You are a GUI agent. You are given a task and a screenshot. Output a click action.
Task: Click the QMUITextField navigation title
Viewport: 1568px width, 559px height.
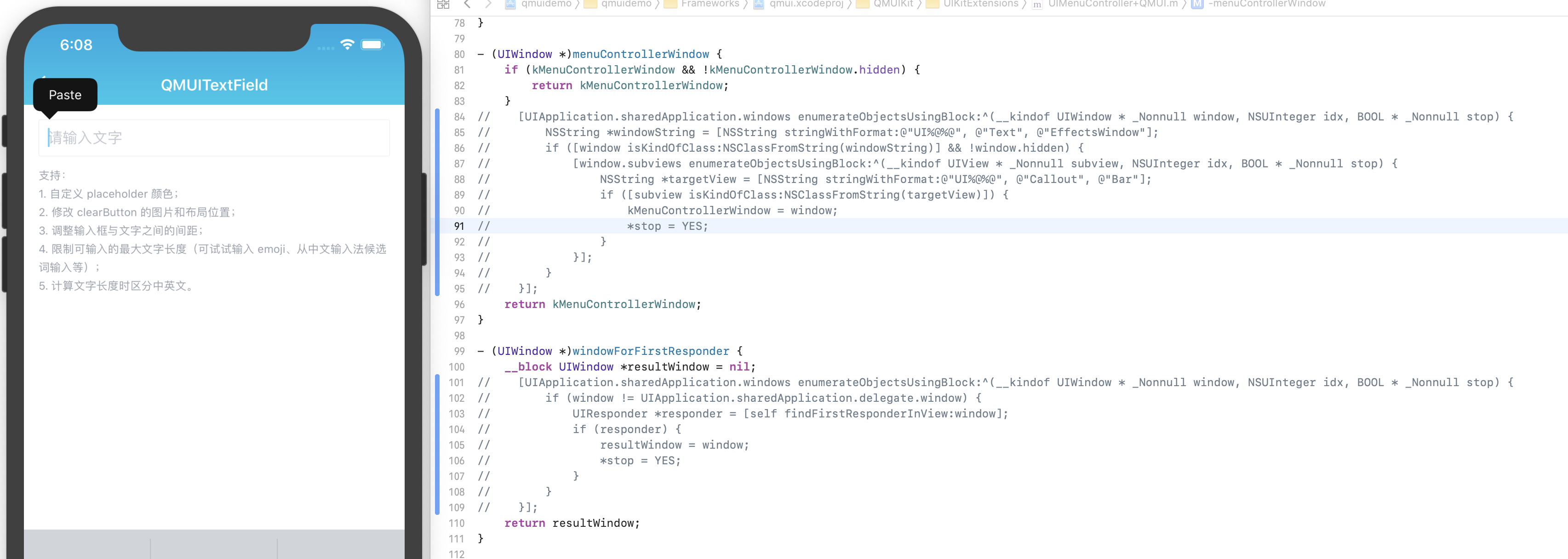[x=214, y=85]
